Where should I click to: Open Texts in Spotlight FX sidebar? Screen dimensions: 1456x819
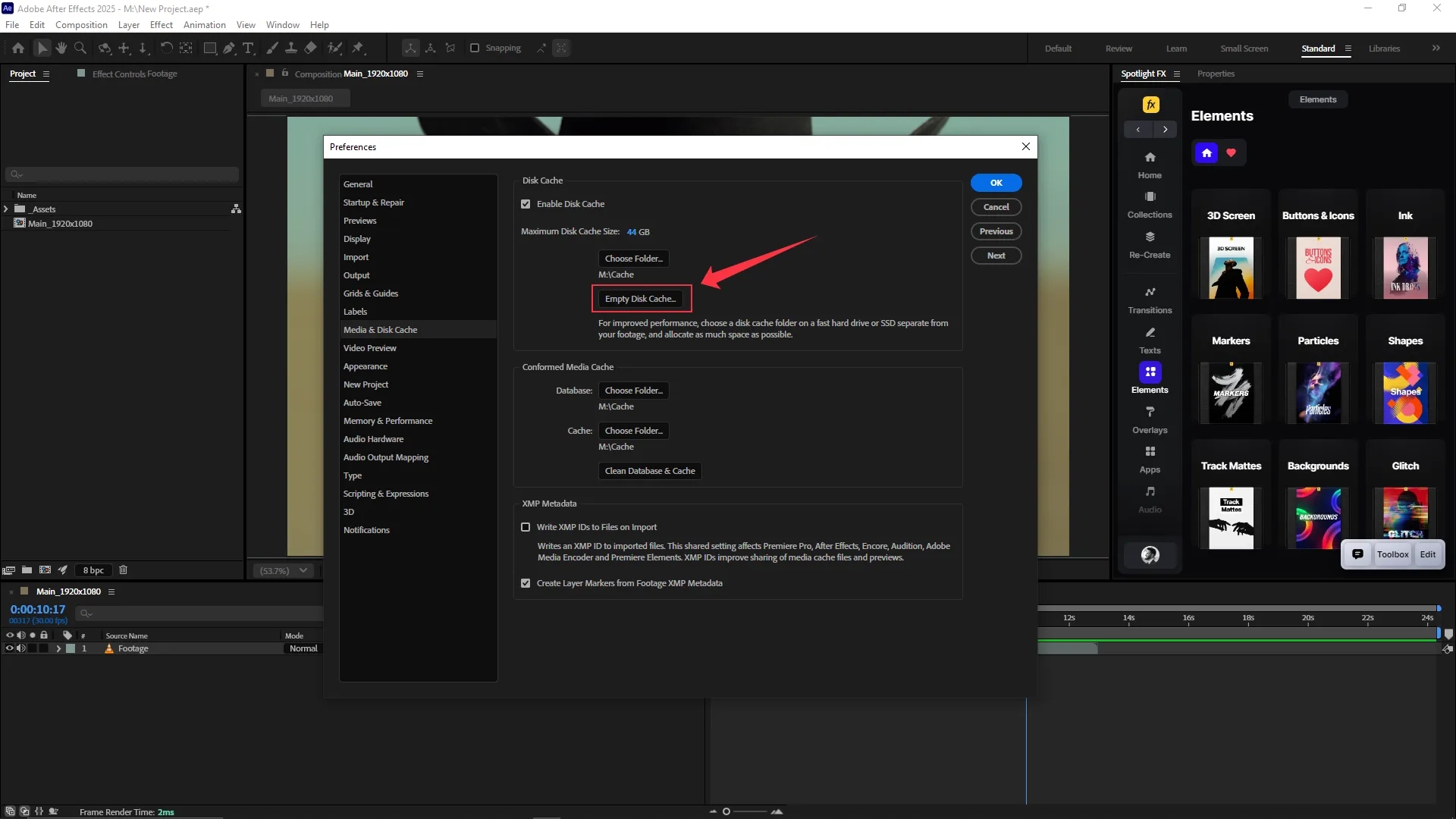[x=1150, y=340]
